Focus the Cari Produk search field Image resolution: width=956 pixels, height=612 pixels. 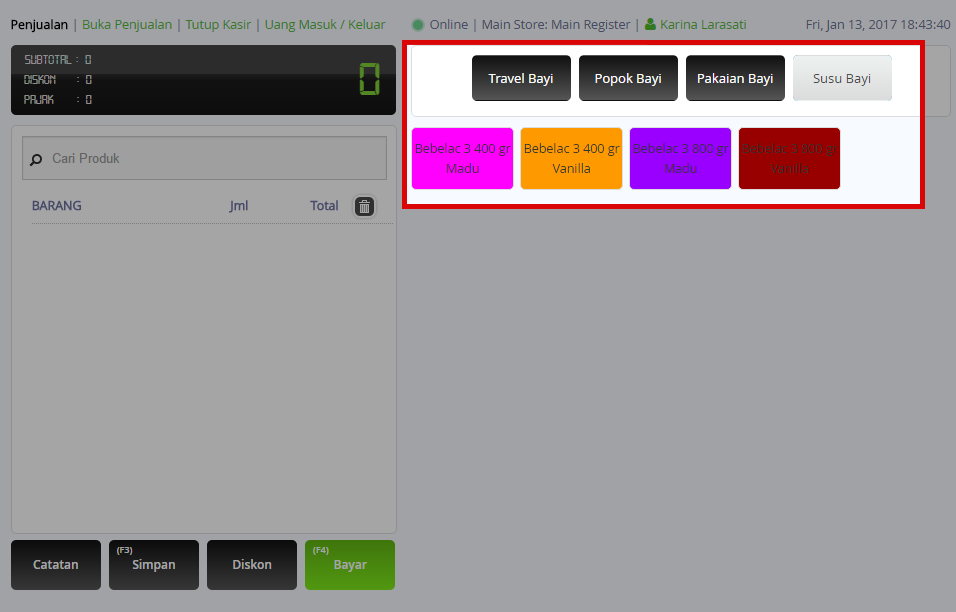pyautogui.click(x=204, y=158)
